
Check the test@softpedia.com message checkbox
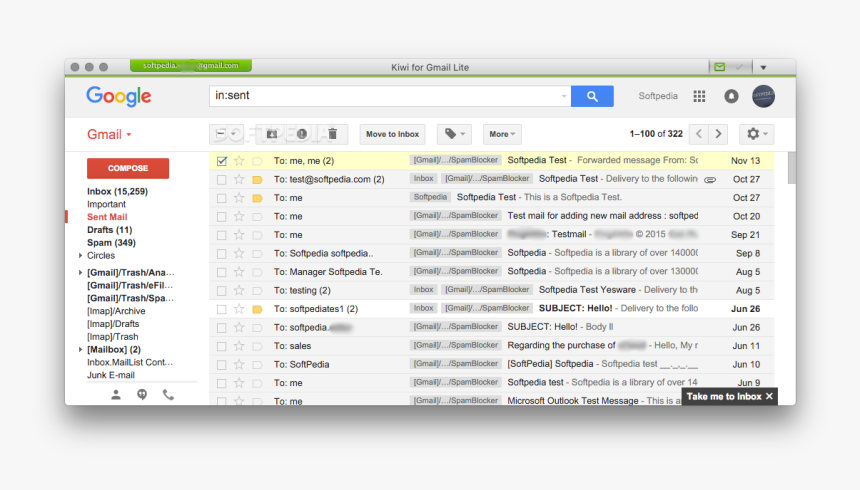(222, 179)
